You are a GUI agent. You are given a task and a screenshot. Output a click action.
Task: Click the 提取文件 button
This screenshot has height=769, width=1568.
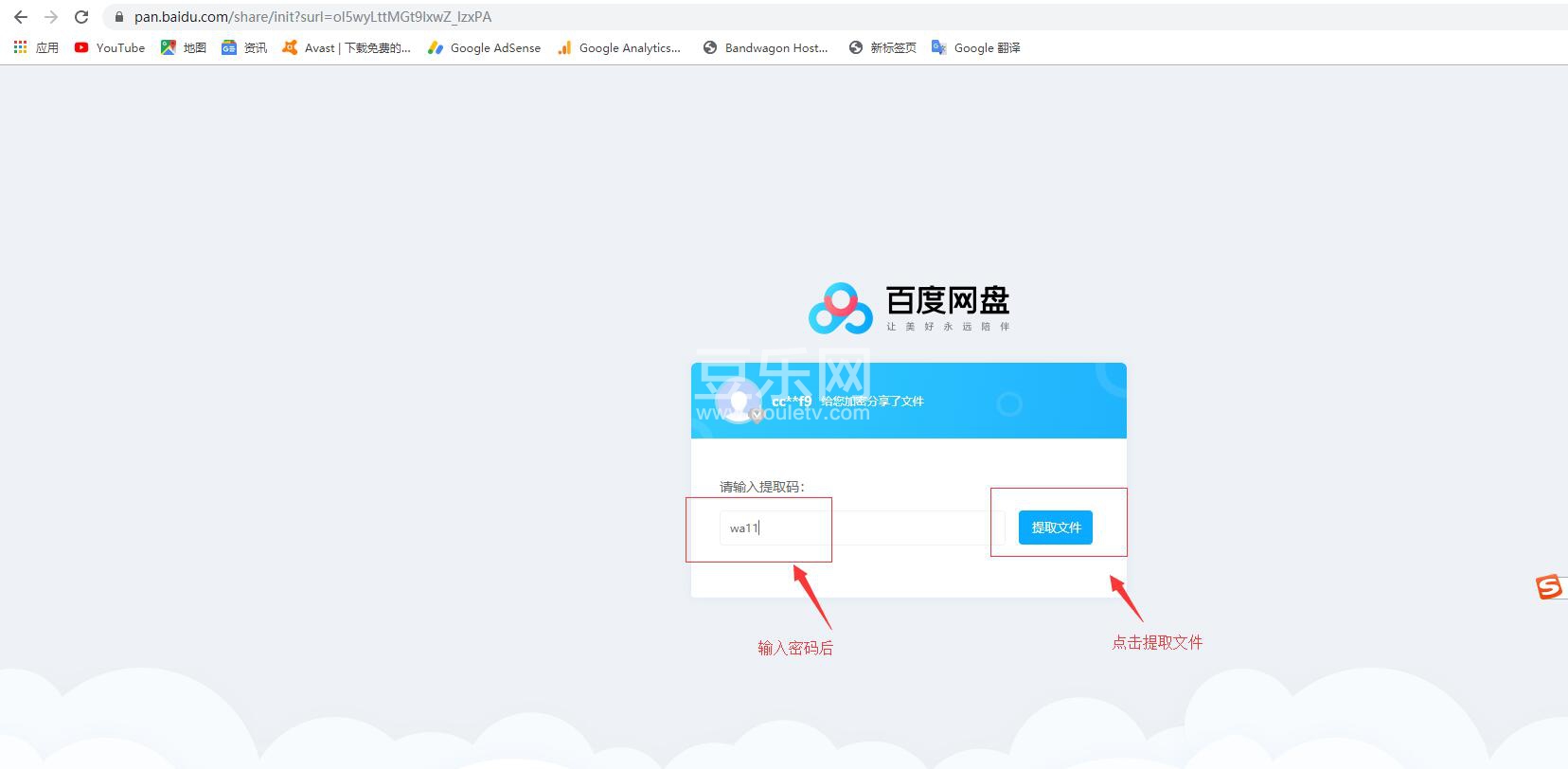pyautogui.click(x=1056, y=528)
